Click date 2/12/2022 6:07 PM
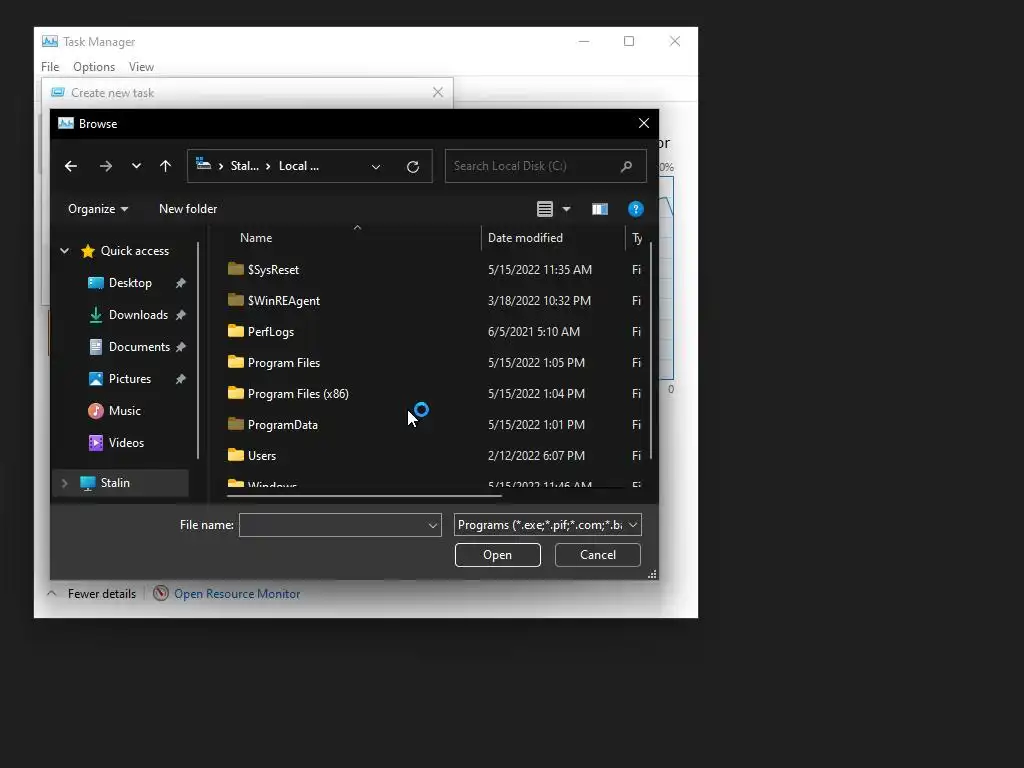Image resolution: width=1024 pixels, height=768 pixels. pyautogui.click(x=536, y=456)
